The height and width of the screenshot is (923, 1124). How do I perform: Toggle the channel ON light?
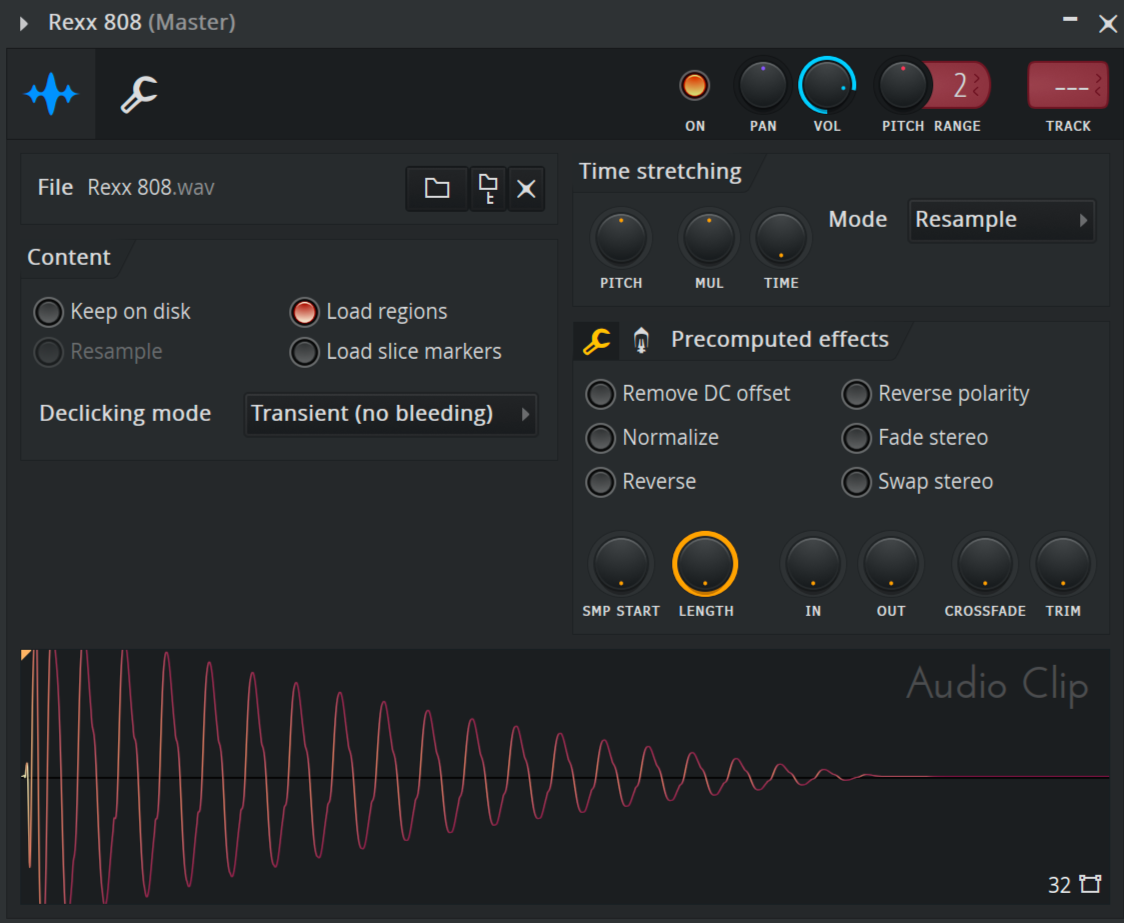point(694,86)
